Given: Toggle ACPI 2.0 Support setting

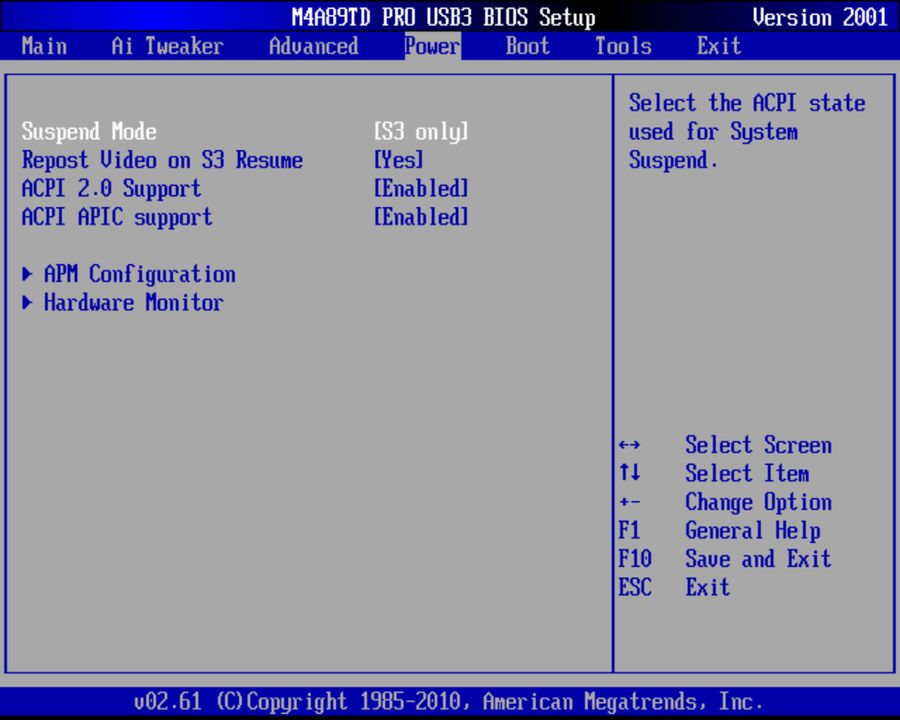Looking at the screenshot, I should point(421,188).
